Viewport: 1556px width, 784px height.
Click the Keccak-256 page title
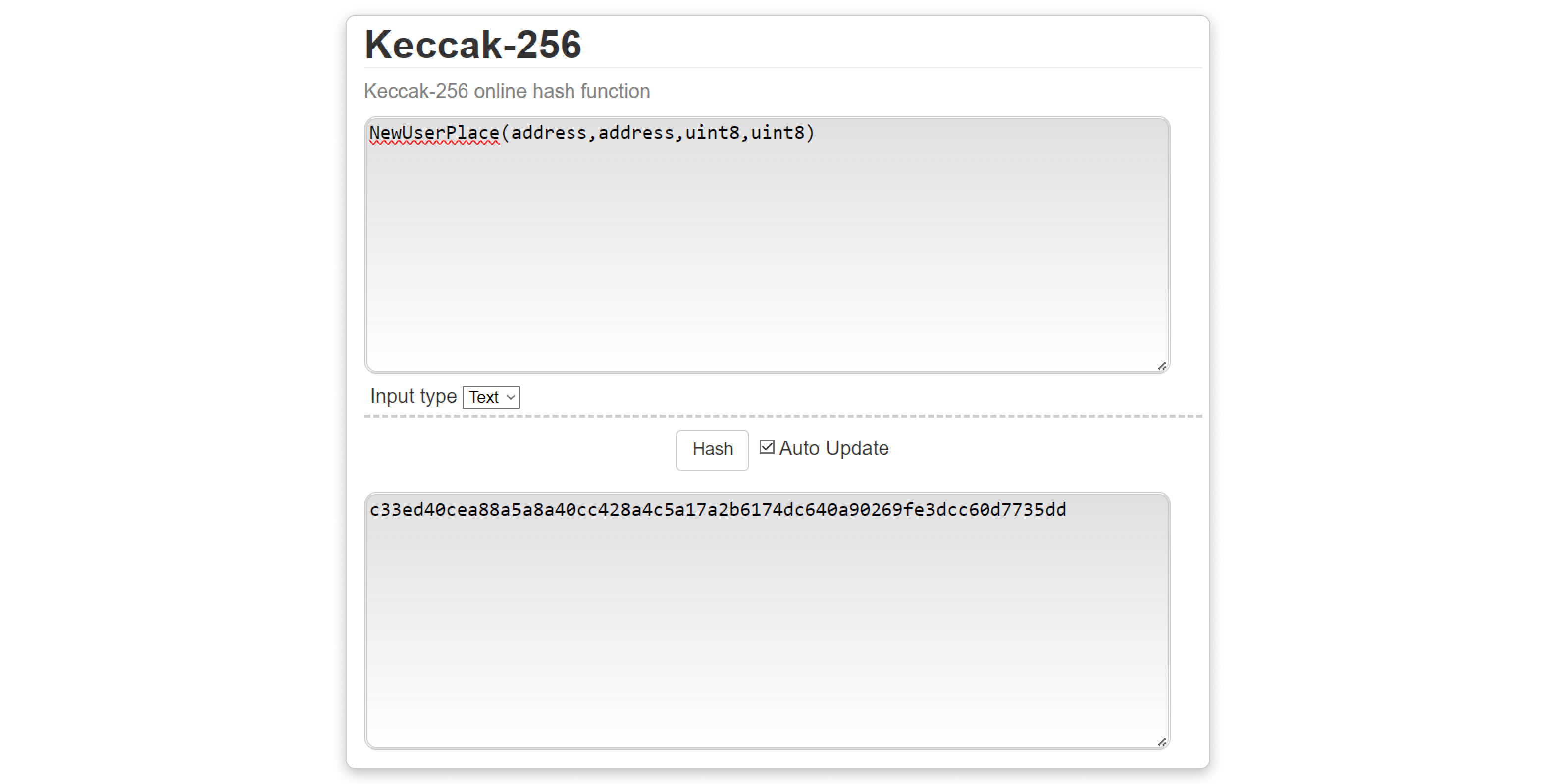[x=474, y=43]
